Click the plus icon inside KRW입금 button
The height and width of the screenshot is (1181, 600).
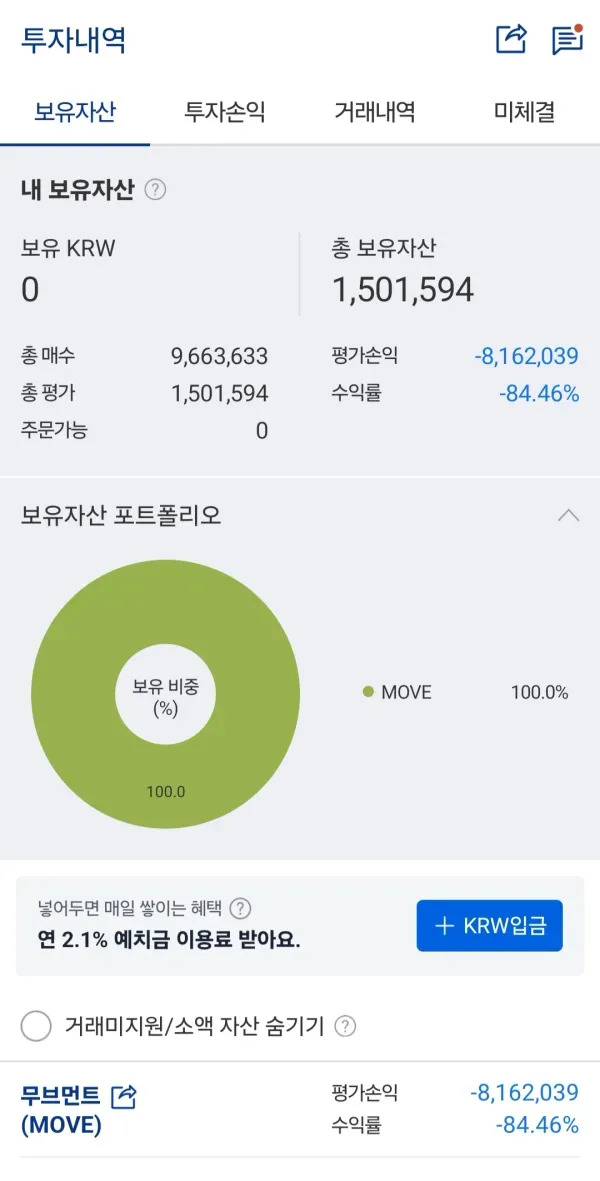click(445, 925)
